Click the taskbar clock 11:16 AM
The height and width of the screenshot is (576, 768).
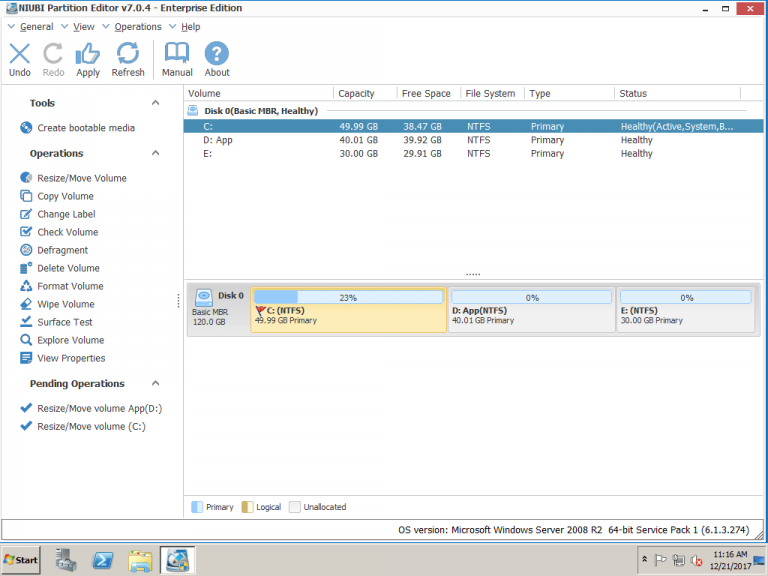tap(730, 554)
